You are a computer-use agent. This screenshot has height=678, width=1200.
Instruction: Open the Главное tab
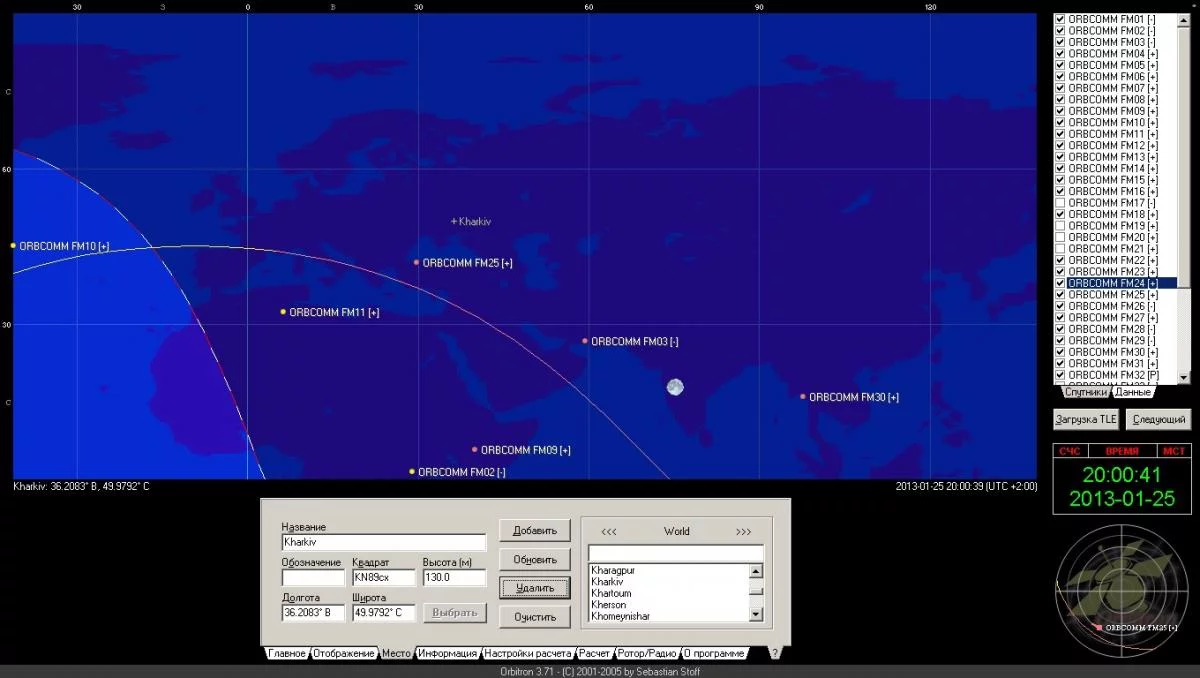coord(287,653)
